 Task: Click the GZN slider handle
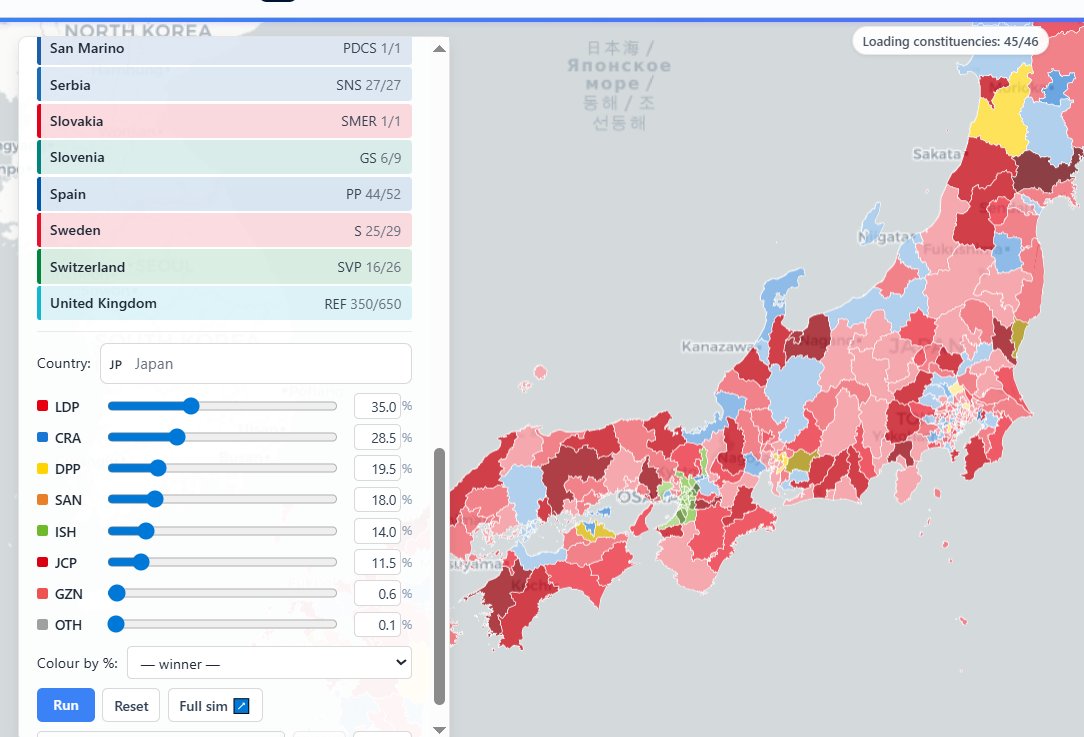click(x=117, y=593)
